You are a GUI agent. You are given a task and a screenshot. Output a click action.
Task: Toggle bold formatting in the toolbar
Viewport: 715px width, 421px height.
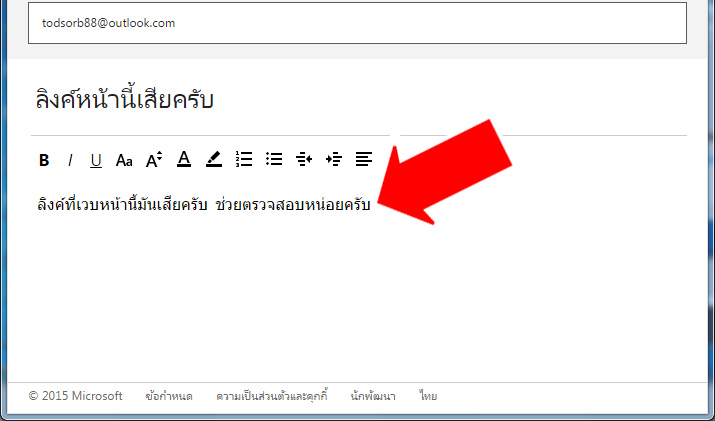[44, 160]
